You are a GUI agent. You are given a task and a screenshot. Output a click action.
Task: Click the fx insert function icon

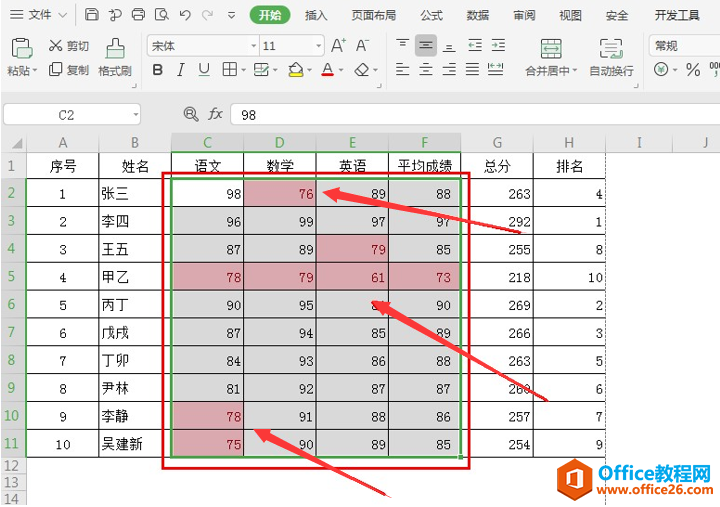(x=215, y=113)
